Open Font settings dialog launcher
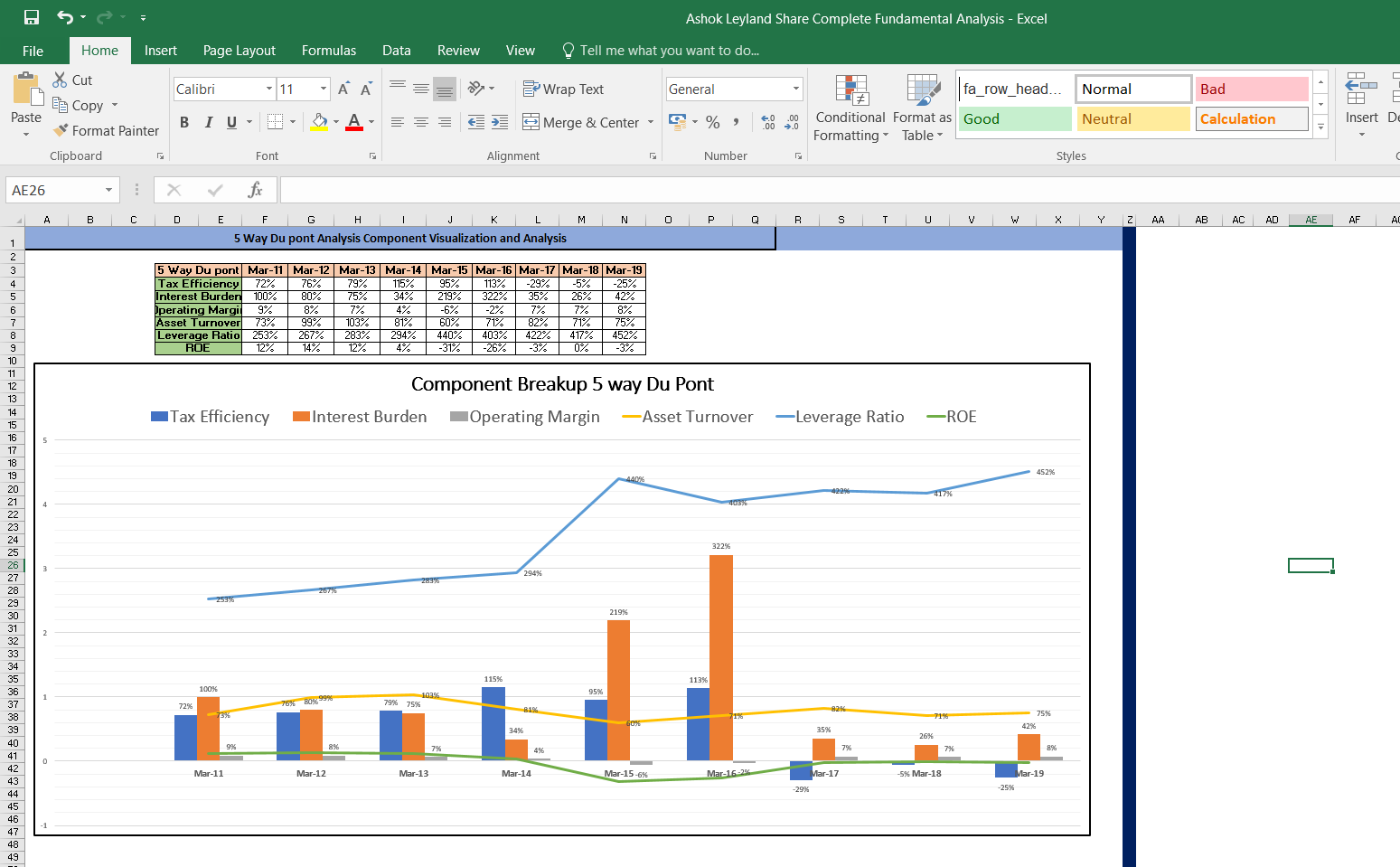The width and height of the screenshot is (1400, 867). point(372,156)
